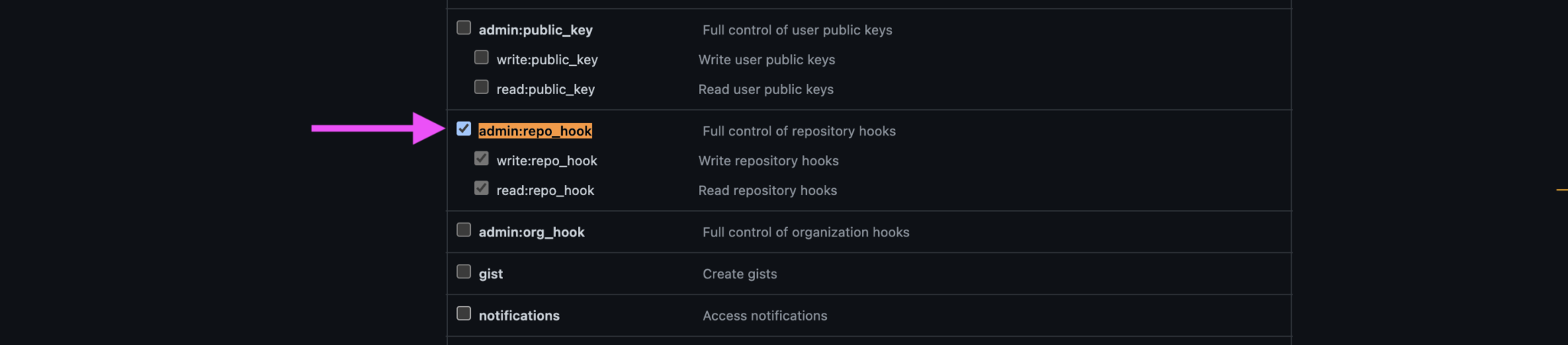Toggle the read:repo_hook checkbox
Viewport: 1568px width, 345px height.
click(482, 188)
